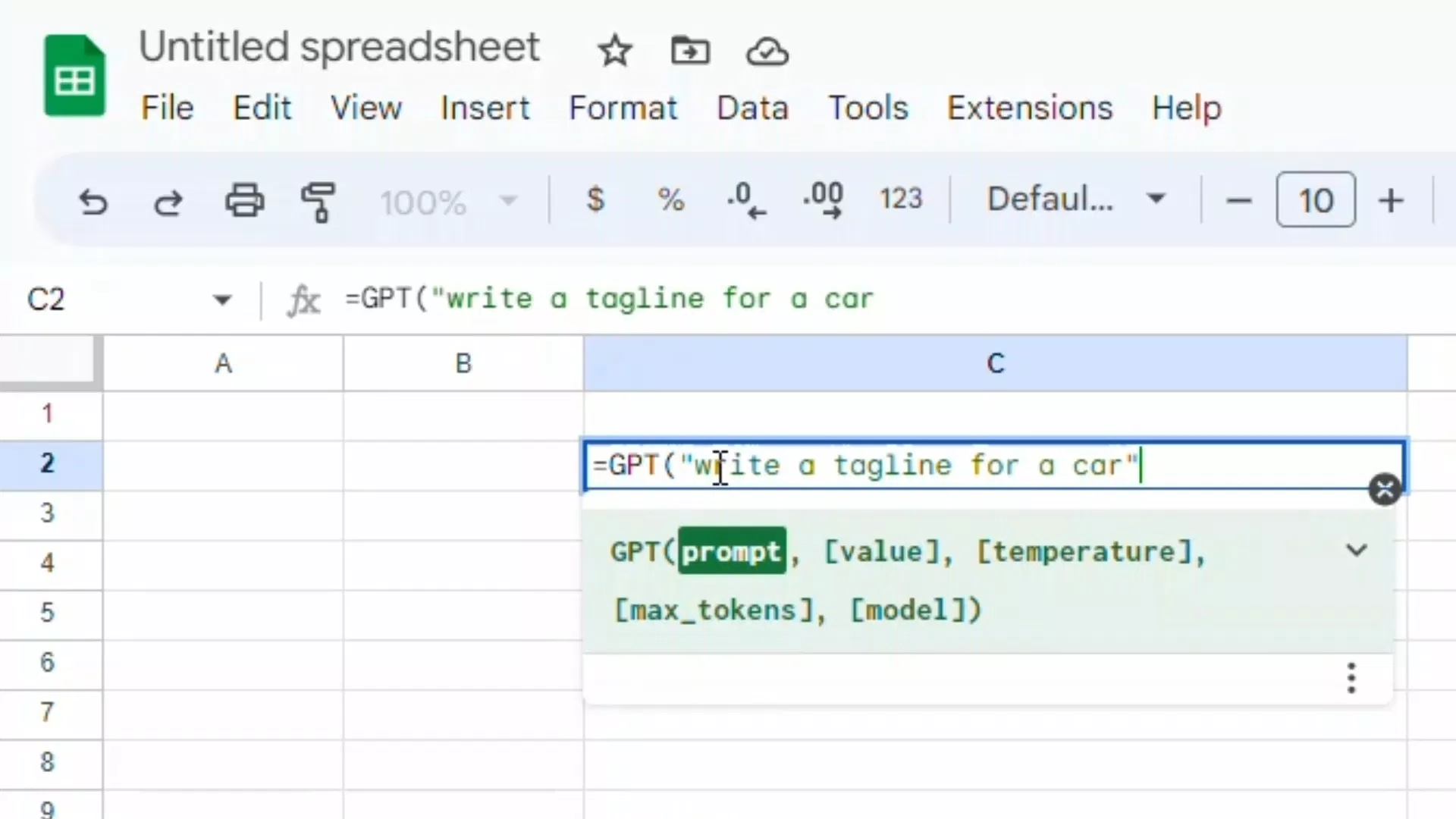Open the Extensions menu

click(1030, 108)
